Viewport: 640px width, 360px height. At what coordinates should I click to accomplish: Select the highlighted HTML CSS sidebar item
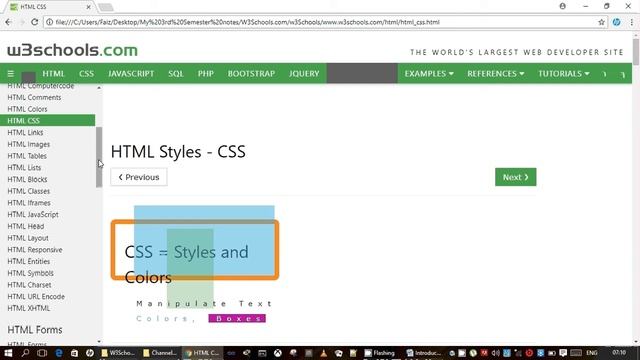tap(47, 120)
